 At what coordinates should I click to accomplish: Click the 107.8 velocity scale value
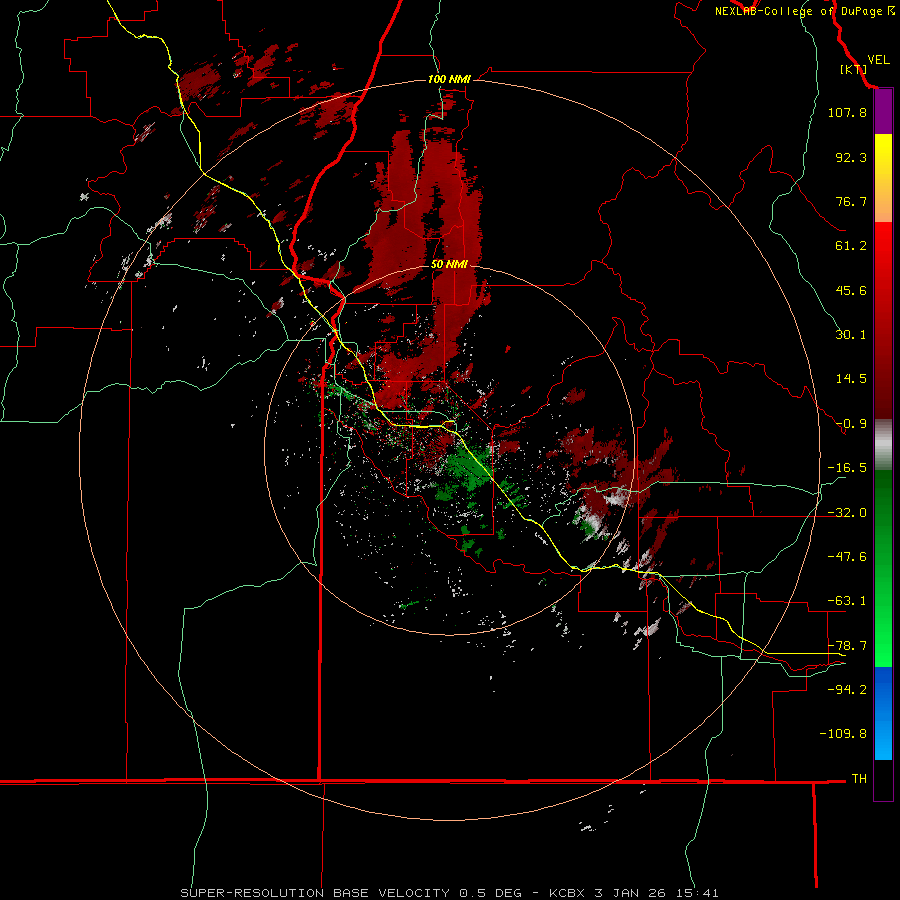click(847, 112)
